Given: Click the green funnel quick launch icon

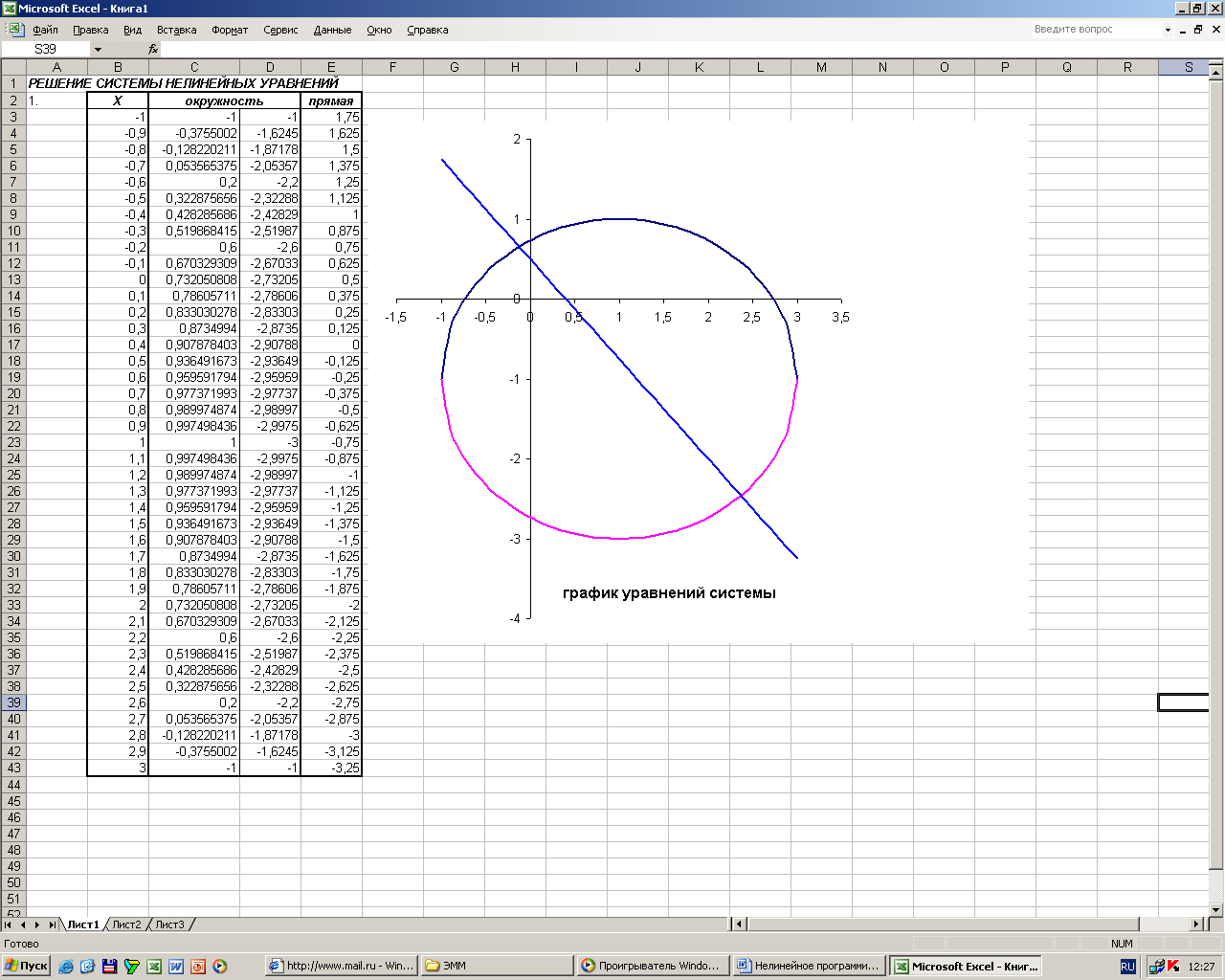Looking at the screenshot, I should click(x=132, y=967).
